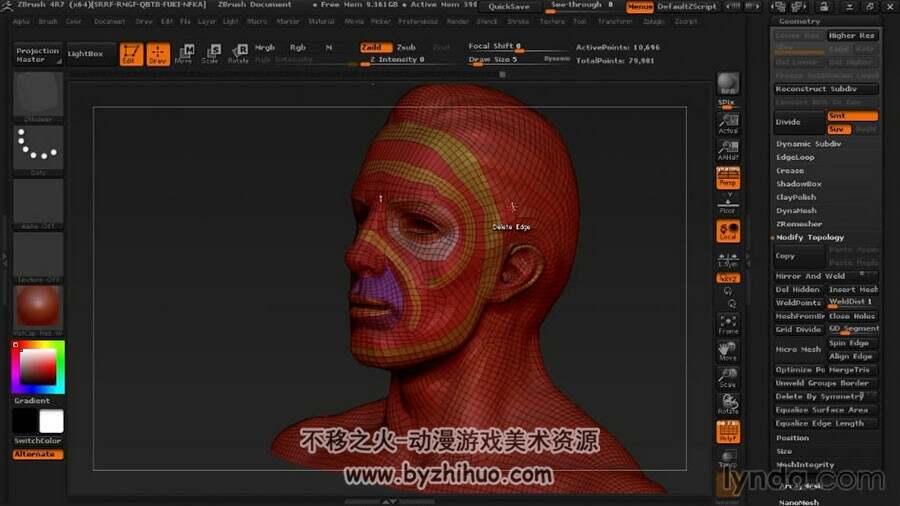
Task: Activate the Draw mode button
Action: [x=158, y=54]
